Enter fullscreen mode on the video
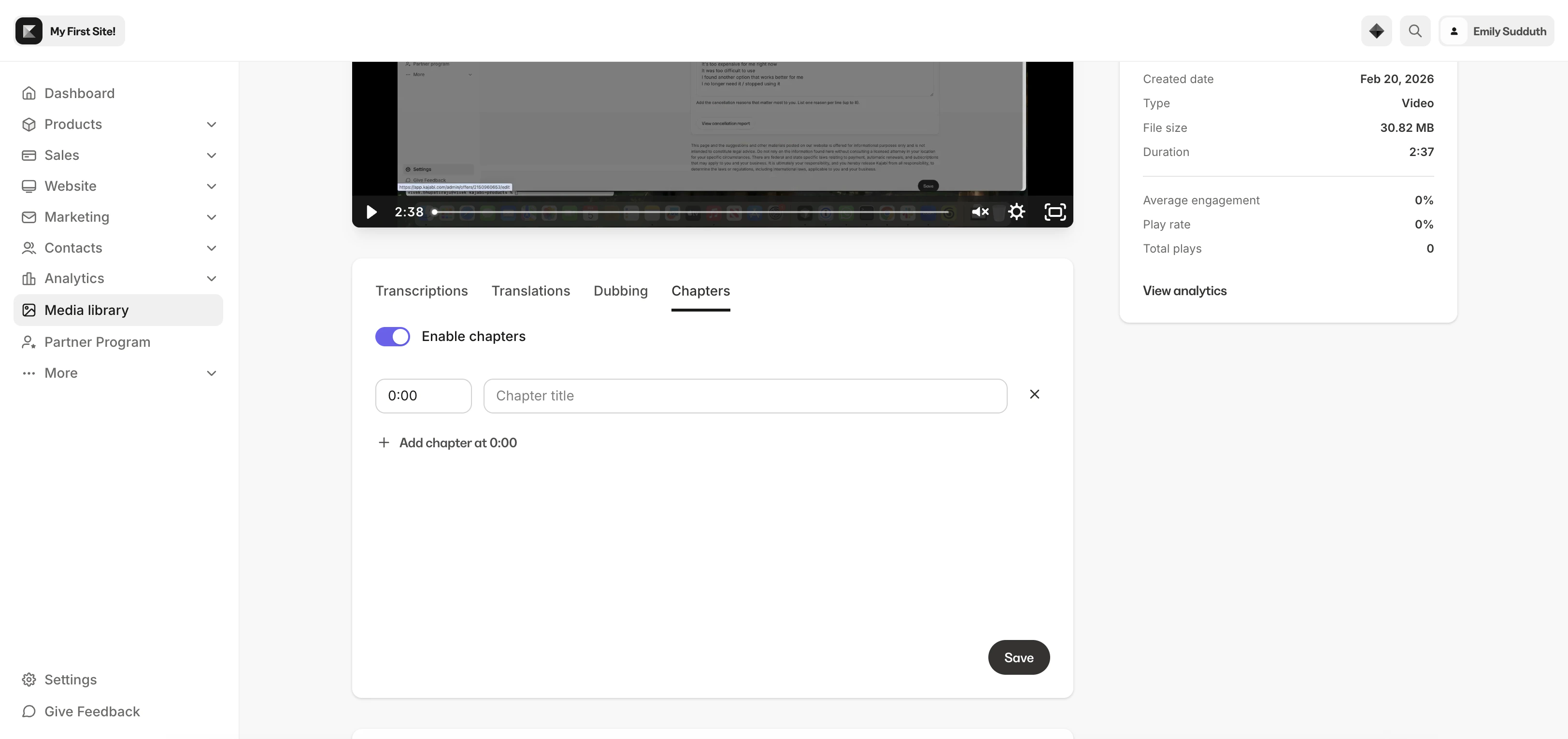This screenshot has height=739, width=1568. (1054, 212)
